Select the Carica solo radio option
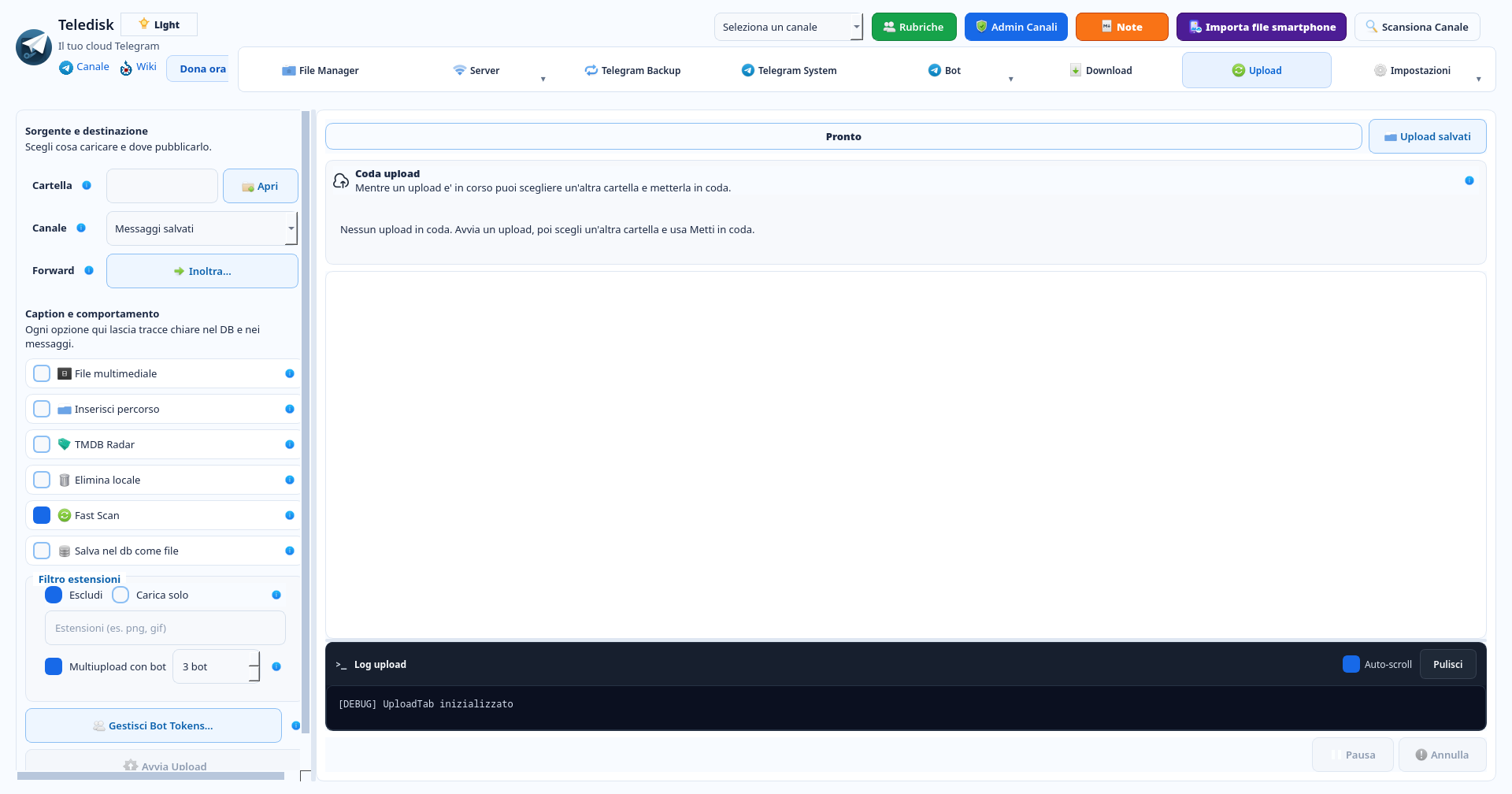 [120, 595]
